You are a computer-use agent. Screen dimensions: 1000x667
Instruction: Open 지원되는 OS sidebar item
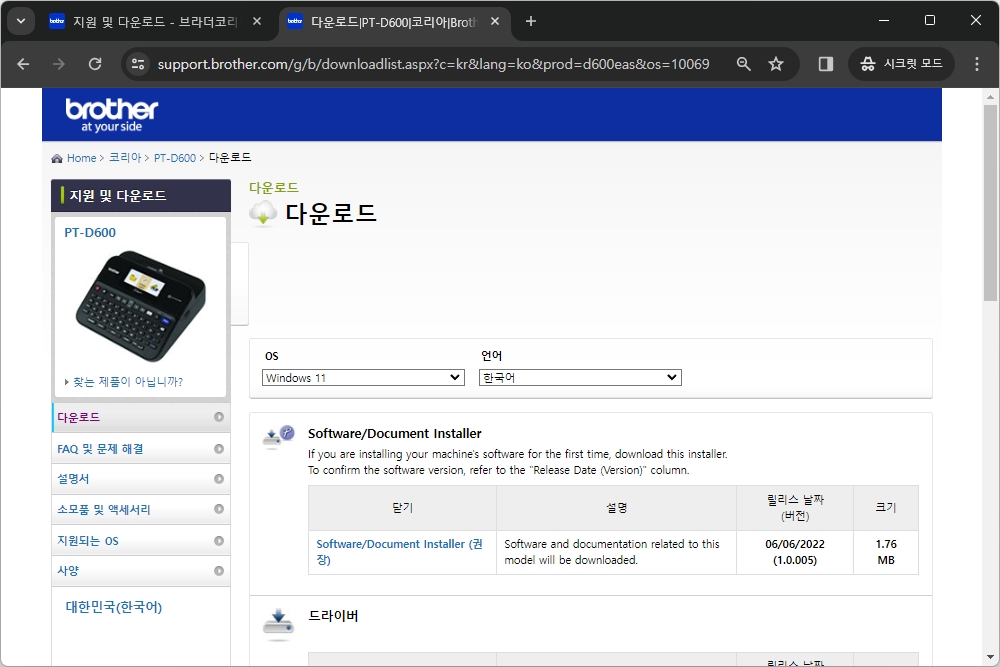tap(141, 541)
